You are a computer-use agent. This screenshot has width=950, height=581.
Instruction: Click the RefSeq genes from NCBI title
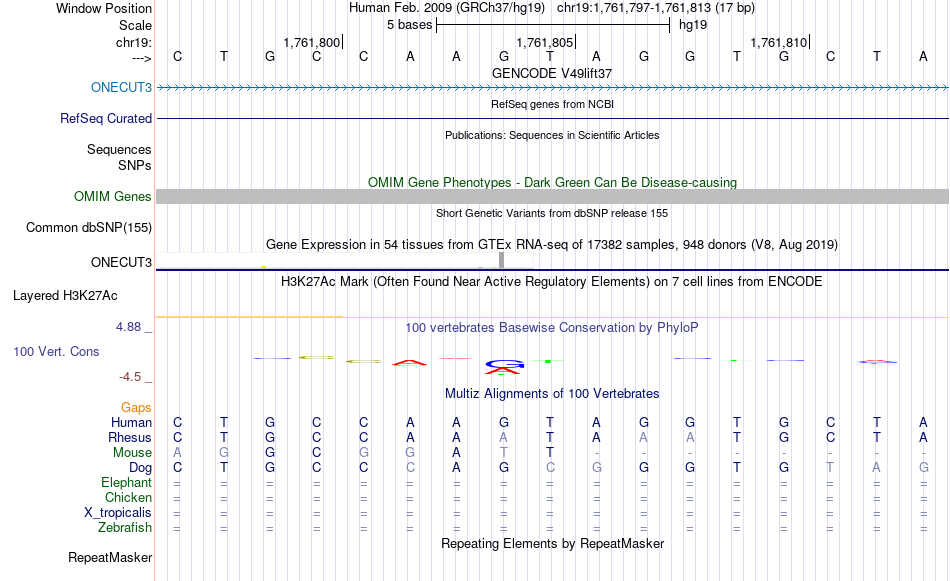click(x=552, y=104)
